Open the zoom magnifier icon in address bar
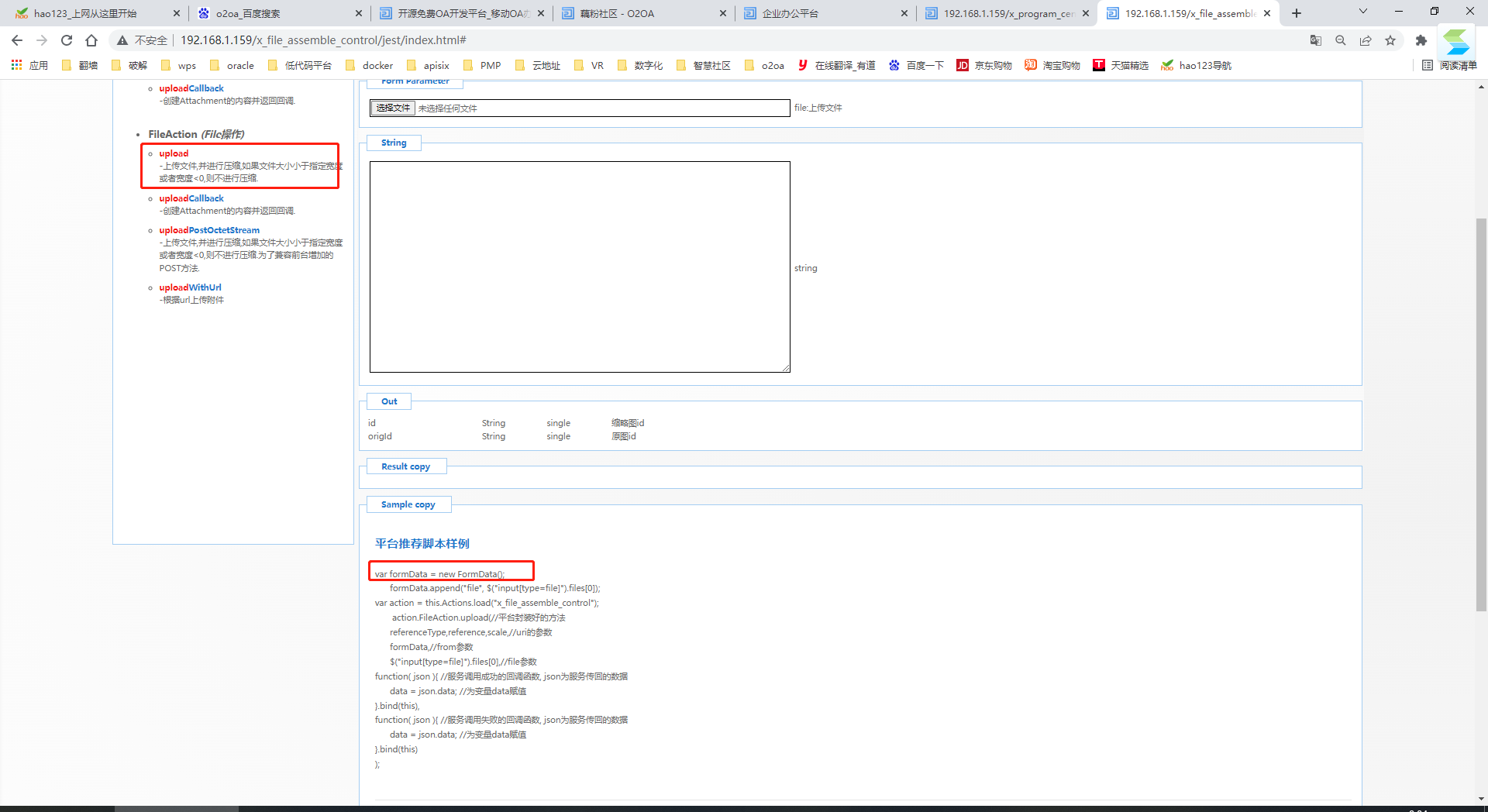Screen dimensions: 1488x812 (1341, 40)
